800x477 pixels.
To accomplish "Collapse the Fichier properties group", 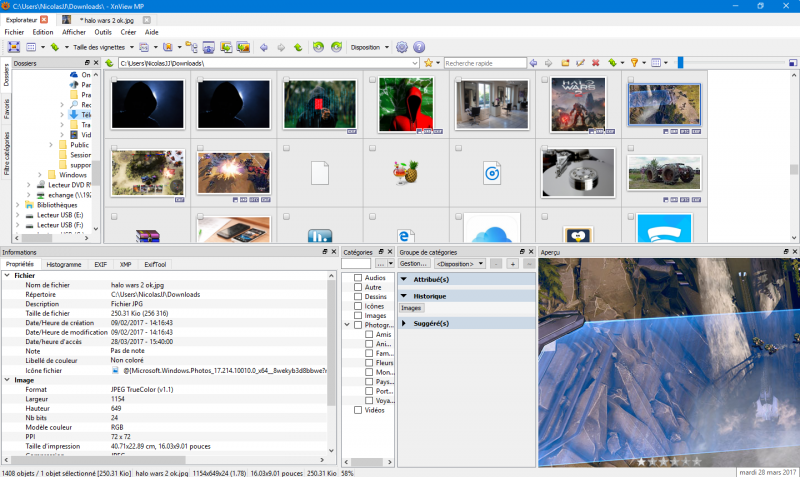I will [x=7, y=275].
